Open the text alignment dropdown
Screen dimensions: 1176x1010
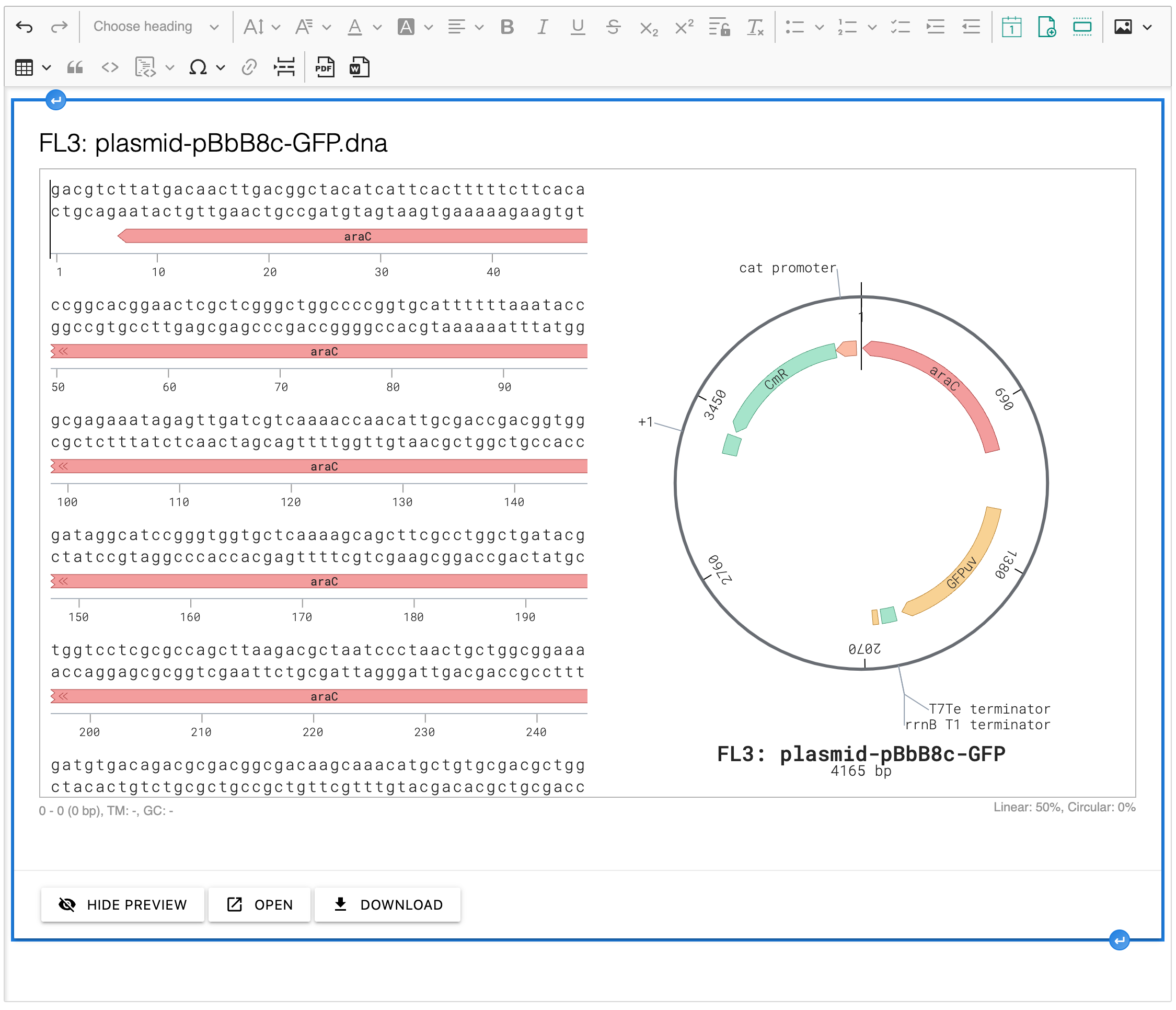(465, 27)
